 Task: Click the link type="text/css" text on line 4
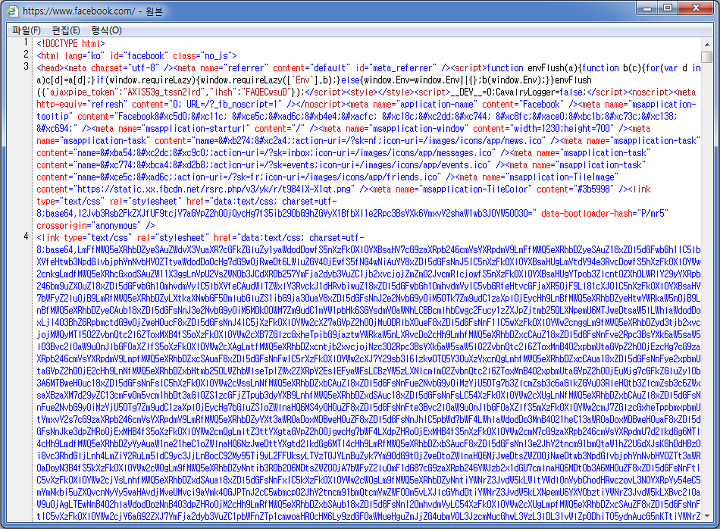[84, 238]
